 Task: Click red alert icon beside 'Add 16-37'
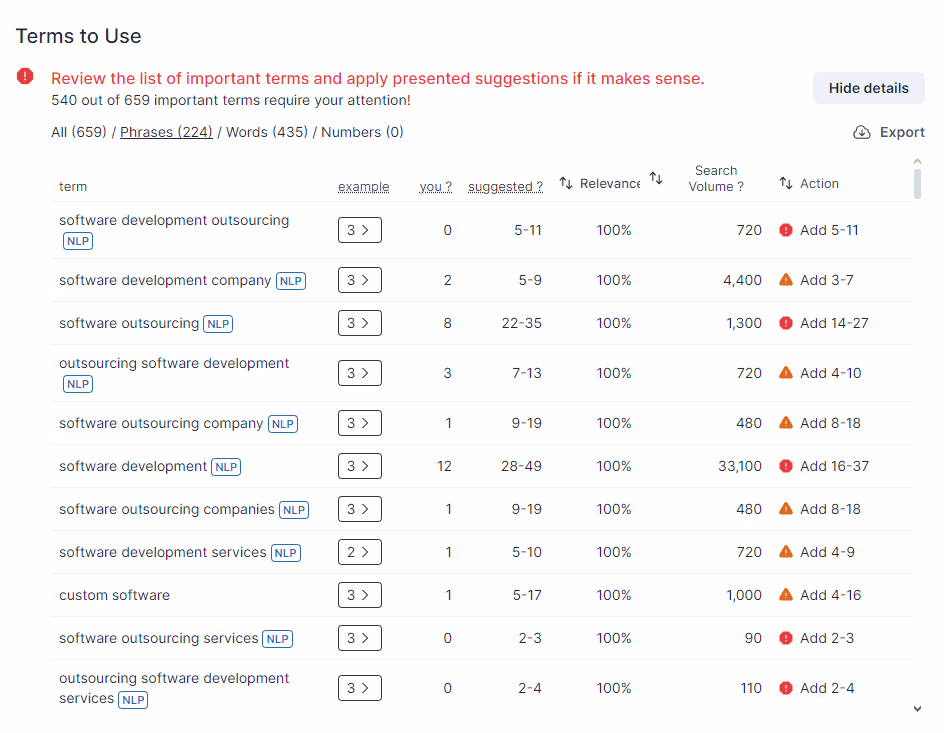[x=786, y=466]
